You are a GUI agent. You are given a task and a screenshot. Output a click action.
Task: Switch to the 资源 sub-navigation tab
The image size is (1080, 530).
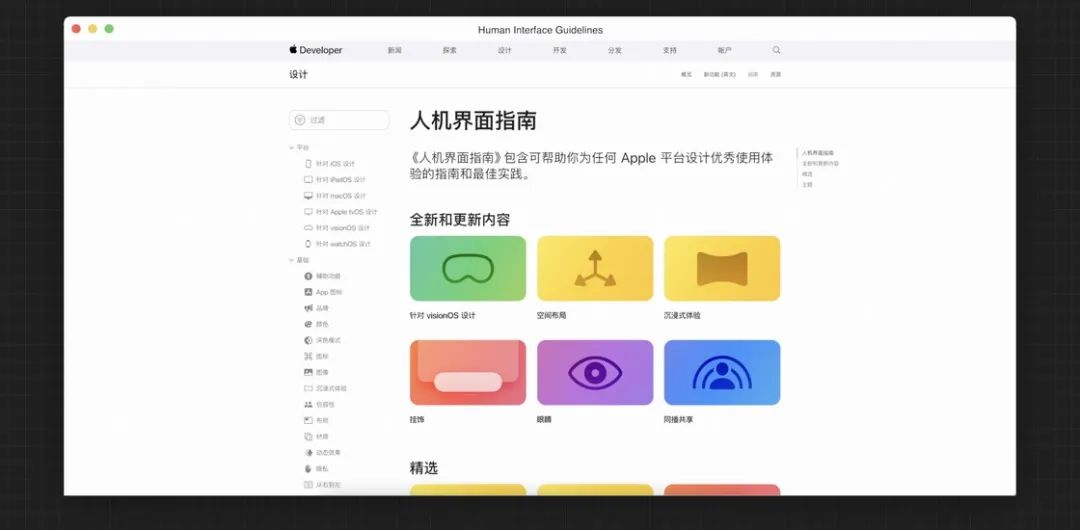[776, 74]
